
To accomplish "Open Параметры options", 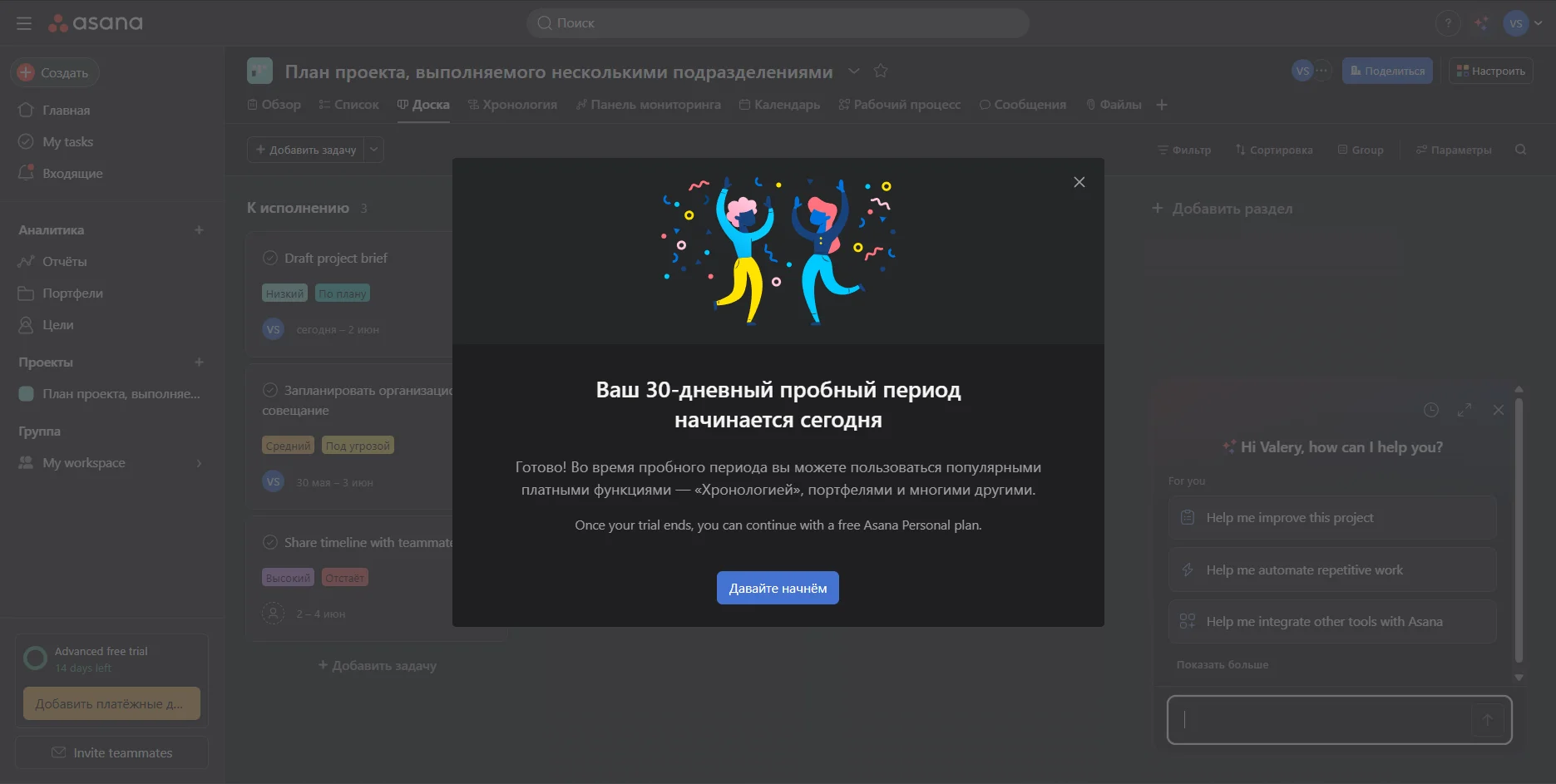I will pos(1454,150).
